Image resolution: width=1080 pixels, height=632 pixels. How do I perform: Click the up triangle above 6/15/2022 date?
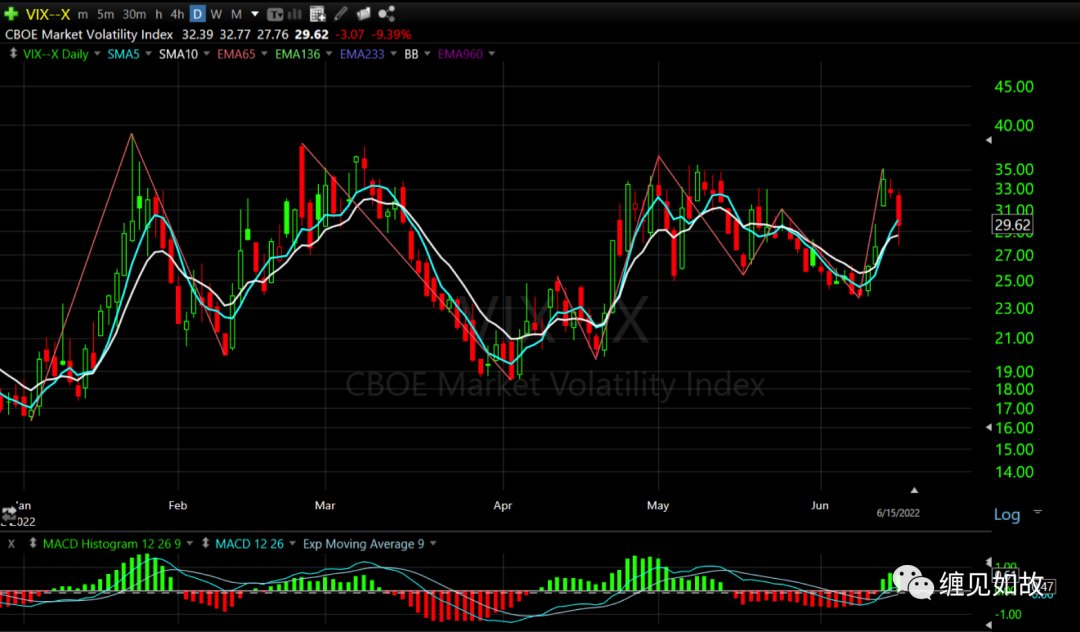click(x=914, y=490)
